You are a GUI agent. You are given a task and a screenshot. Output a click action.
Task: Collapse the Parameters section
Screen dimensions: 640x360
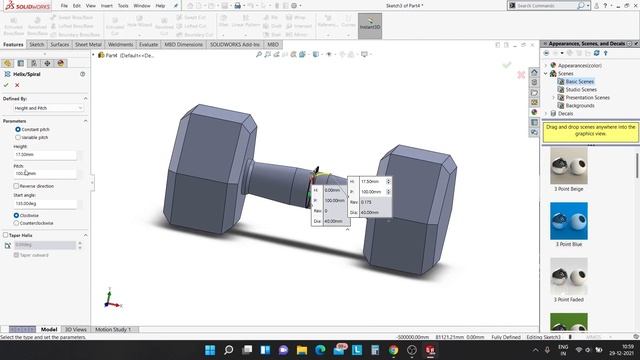point(85,121)
